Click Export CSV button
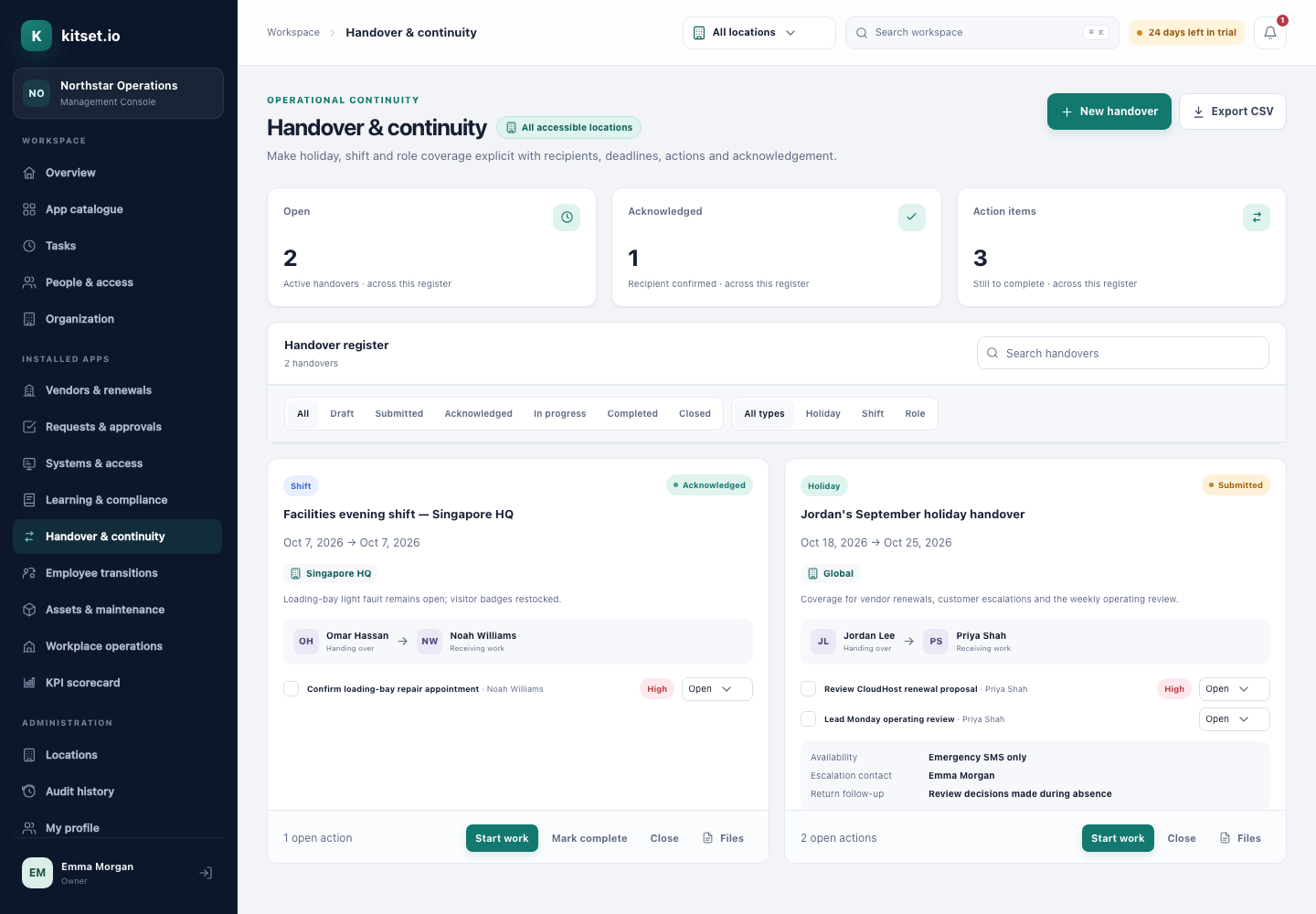Viewport: 1316px width, 914px height. [1233, 112]
